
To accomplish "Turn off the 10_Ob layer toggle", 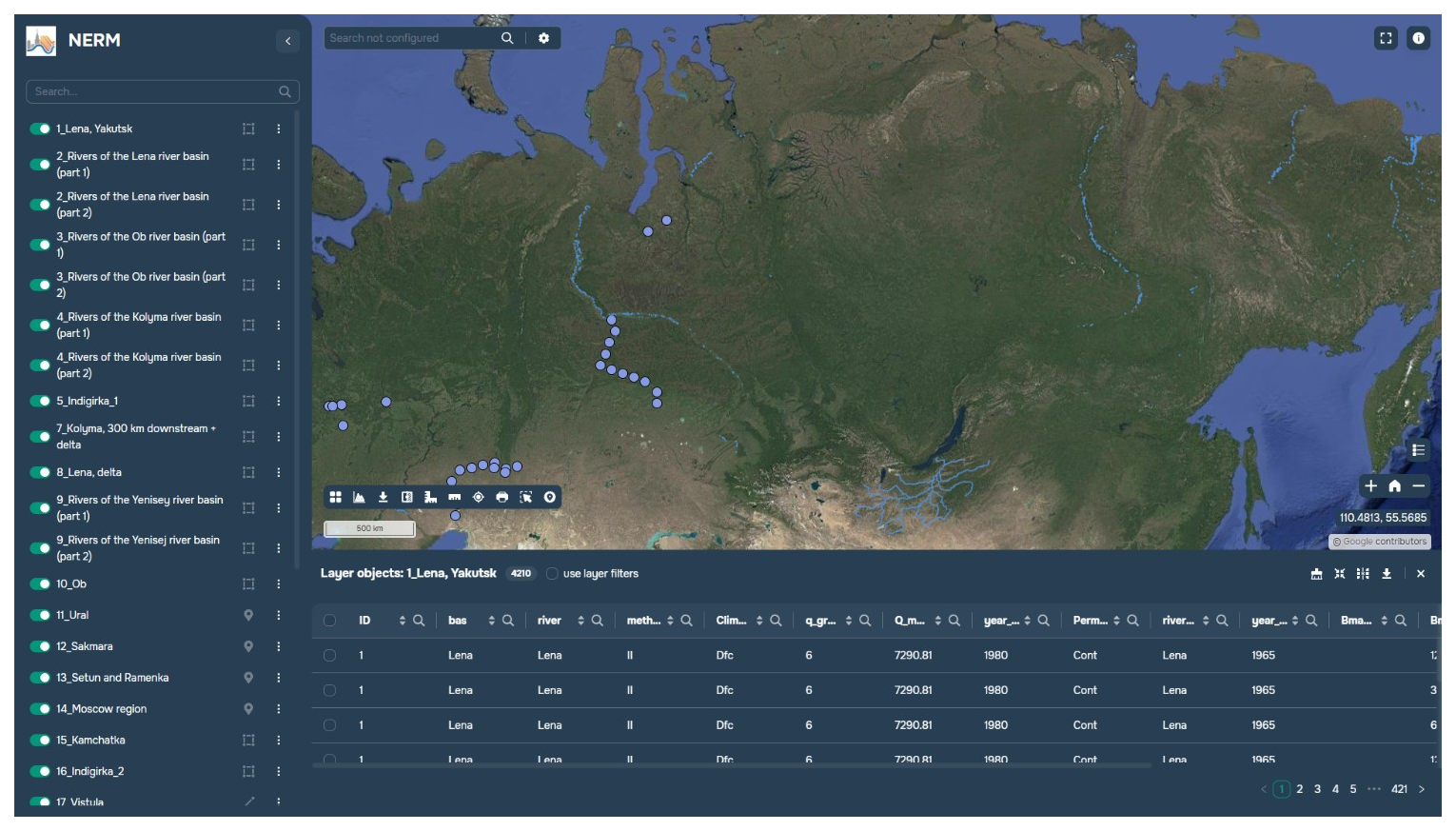I will click(40, 584).
